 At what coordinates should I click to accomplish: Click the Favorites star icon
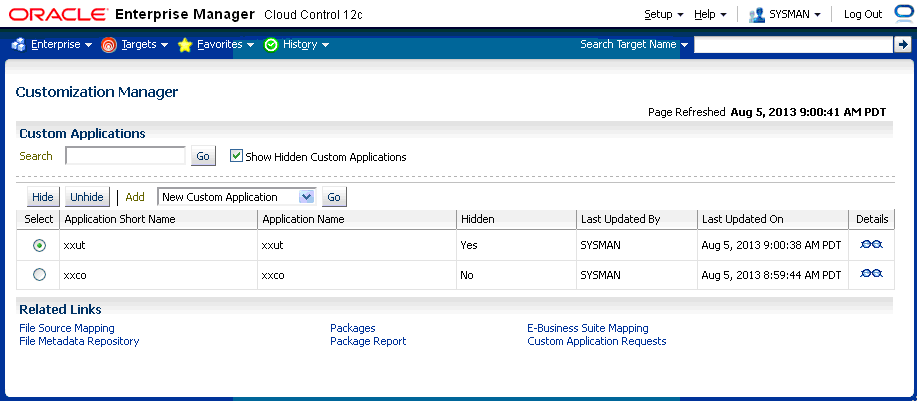[x=185, y=45]
